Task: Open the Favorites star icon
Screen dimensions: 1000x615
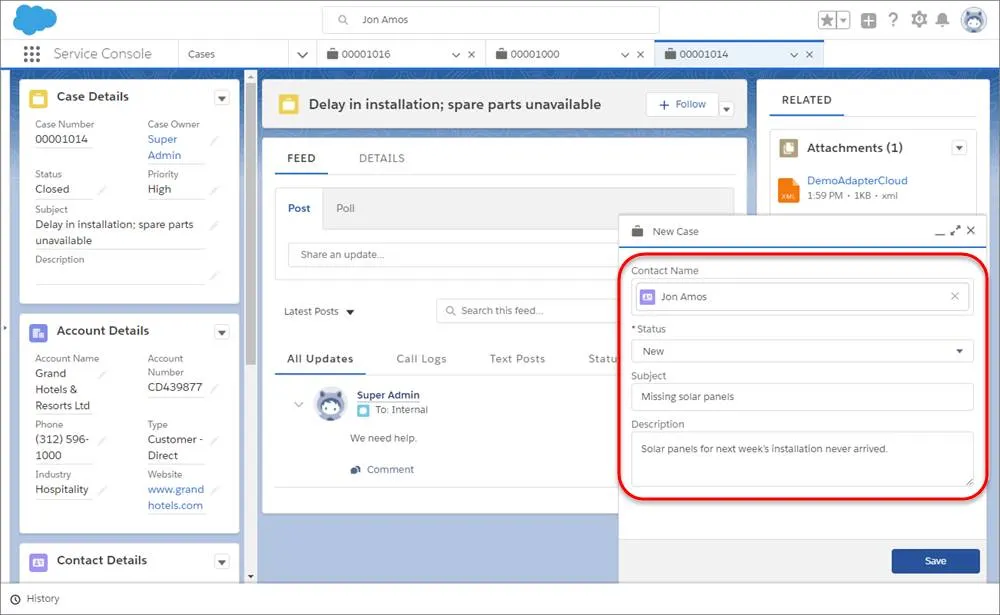Action: point(827,20)
